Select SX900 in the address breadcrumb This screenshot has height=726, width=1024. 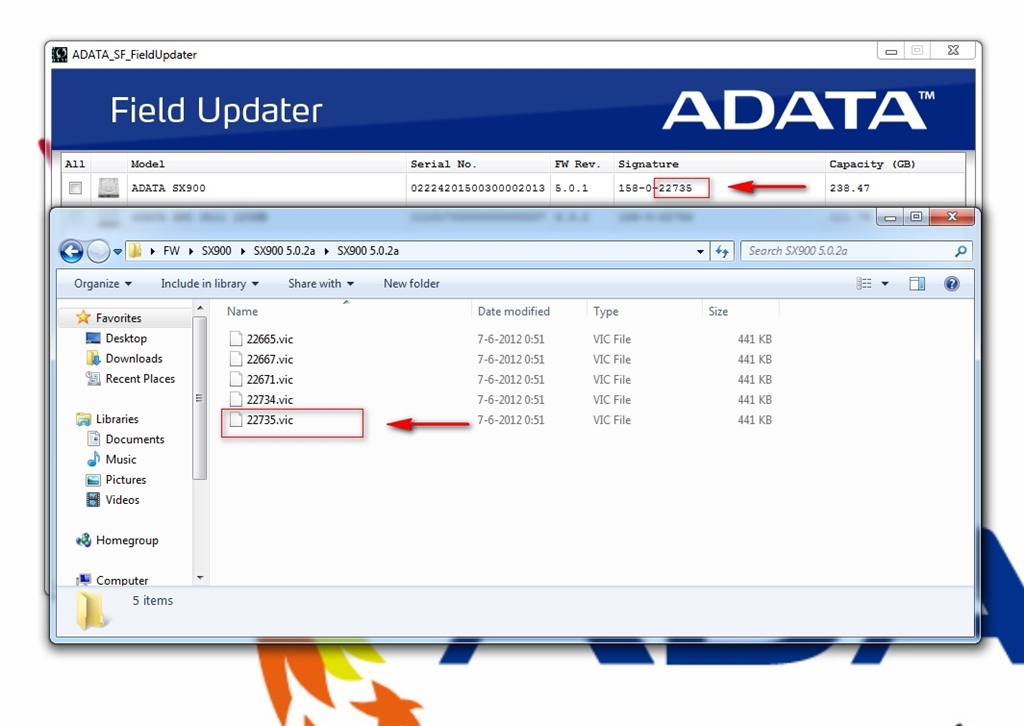(216, 251)
